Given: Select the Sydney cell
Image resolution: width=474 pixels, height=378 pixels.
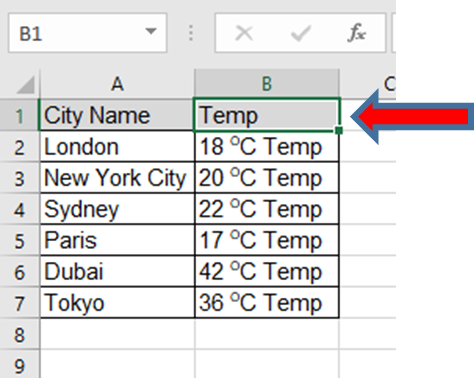Looking at the screenshot, I should click(117, 209).
